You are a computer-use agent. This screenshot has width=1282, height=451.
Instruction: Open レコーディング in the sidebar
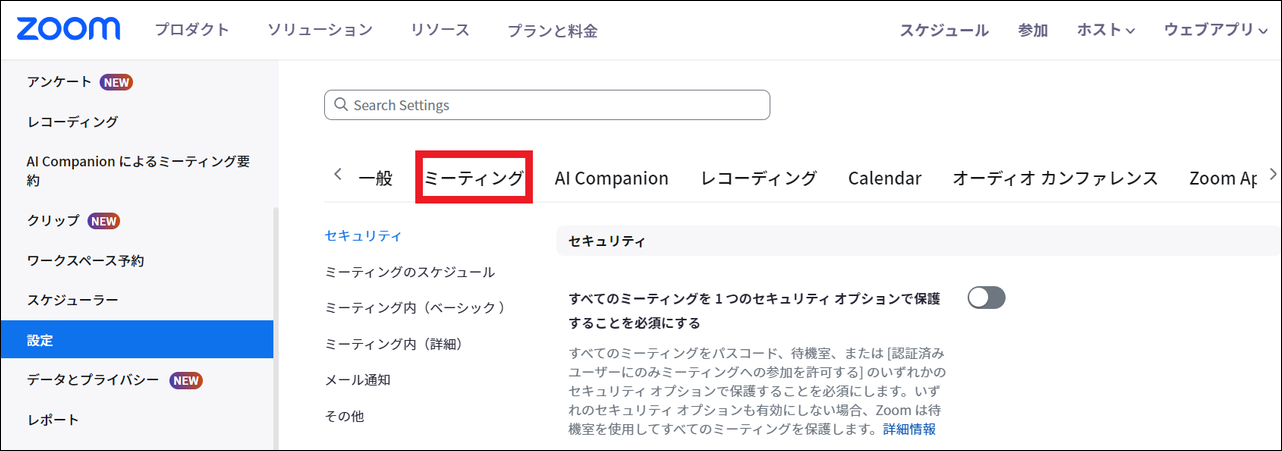pos(73,122)
